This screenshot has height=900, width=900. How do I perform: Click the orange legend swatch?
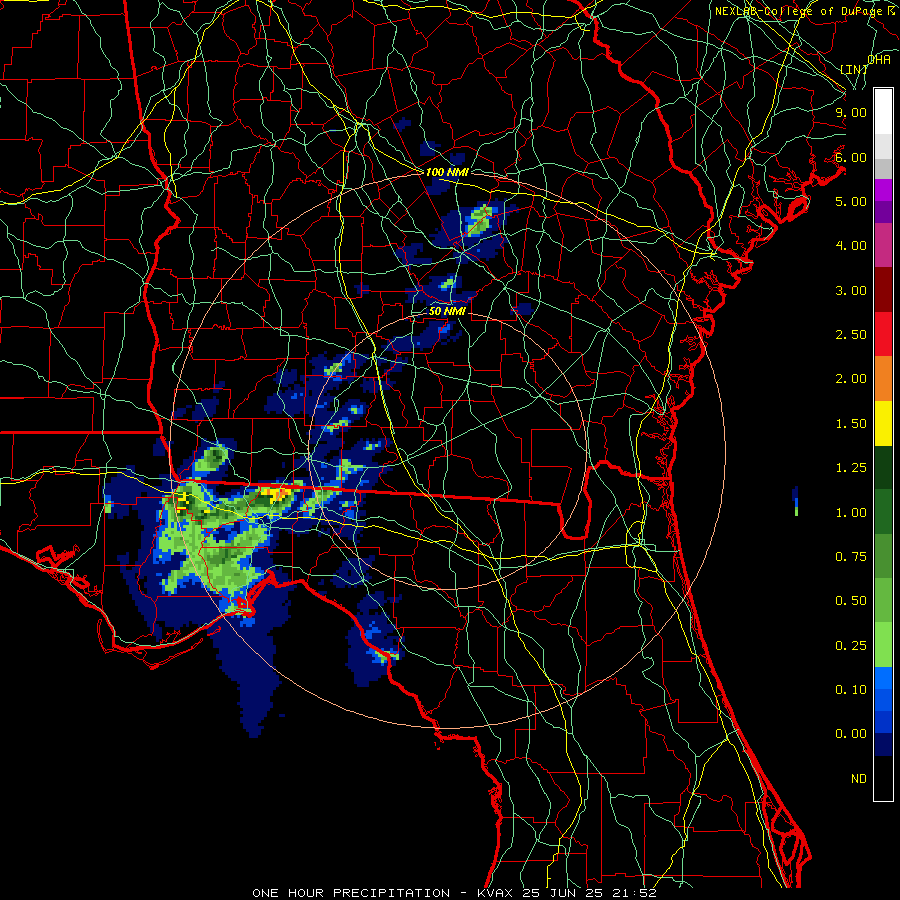click(x=883, y=379)
